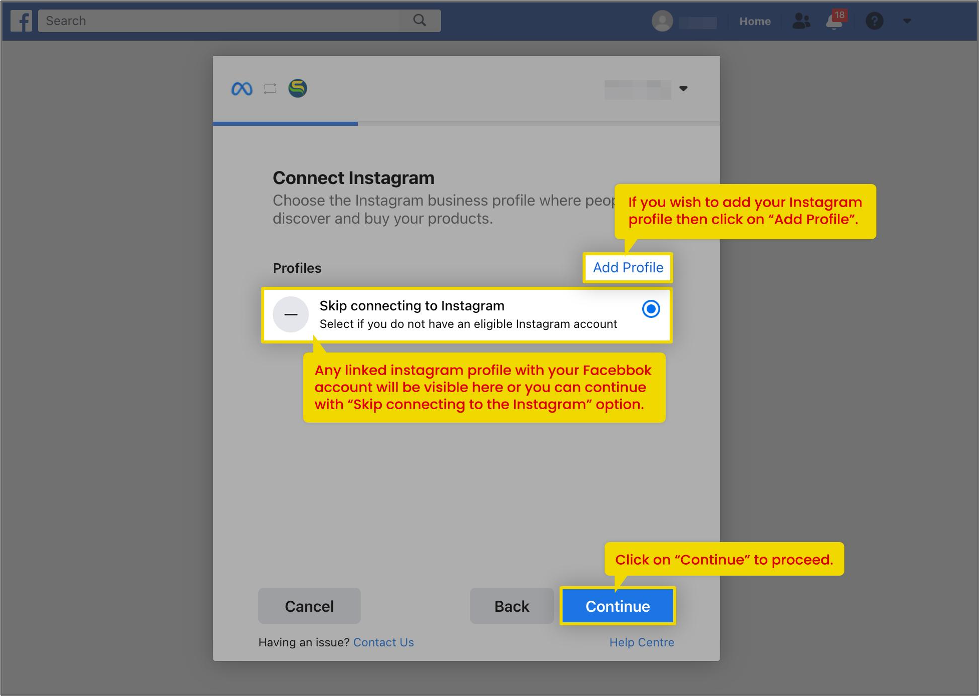Viewport: 979px width, 697px height.
Task: Click the Profiles label
Action: (x=297, y=268)
